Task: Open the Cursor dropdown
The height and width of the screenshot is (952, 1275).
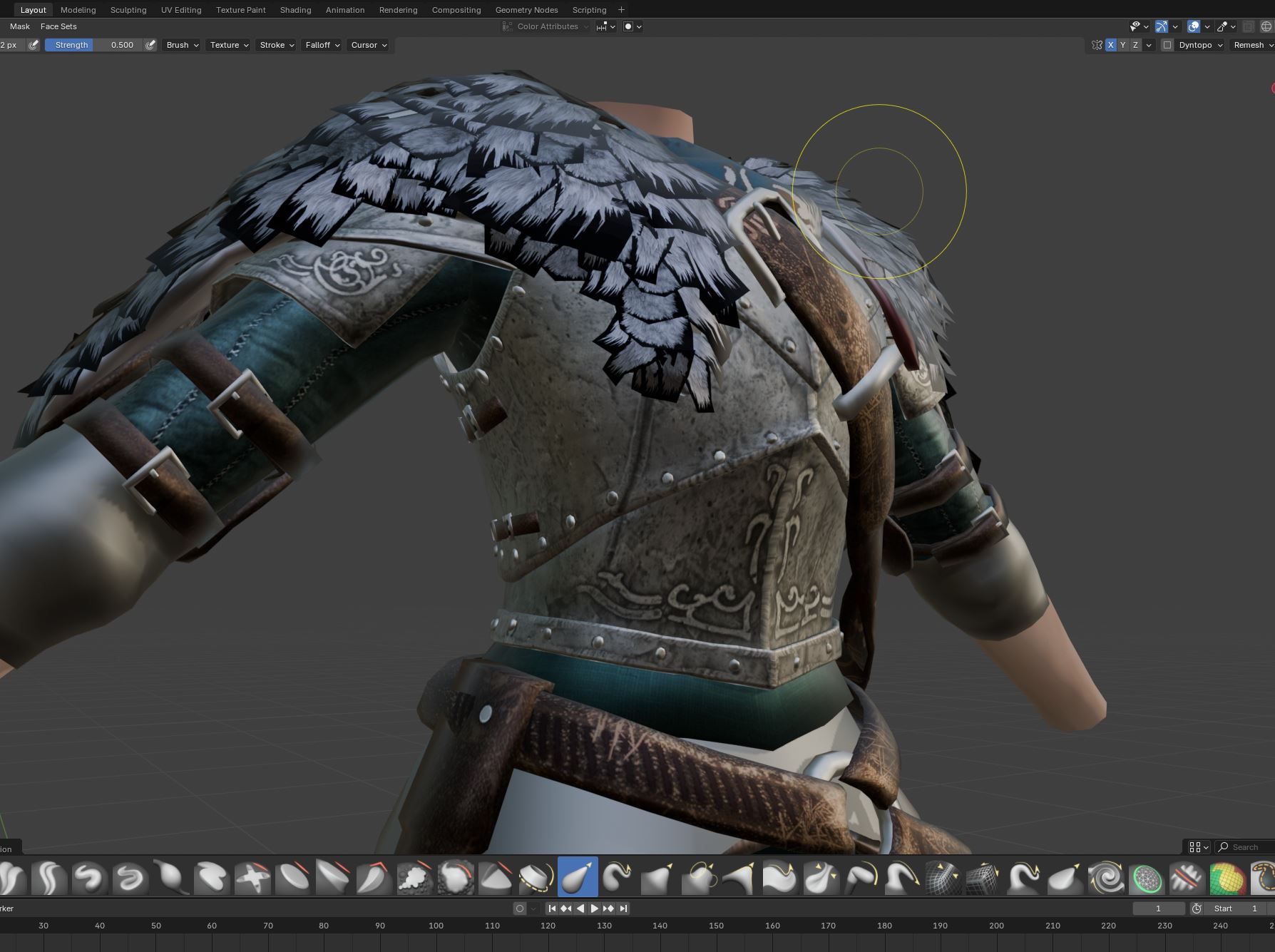Action: point(369,45)
